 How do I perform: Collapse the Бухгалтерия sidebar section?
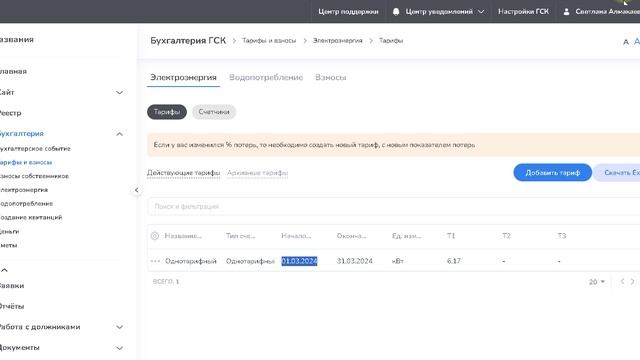tap(119, 134)
